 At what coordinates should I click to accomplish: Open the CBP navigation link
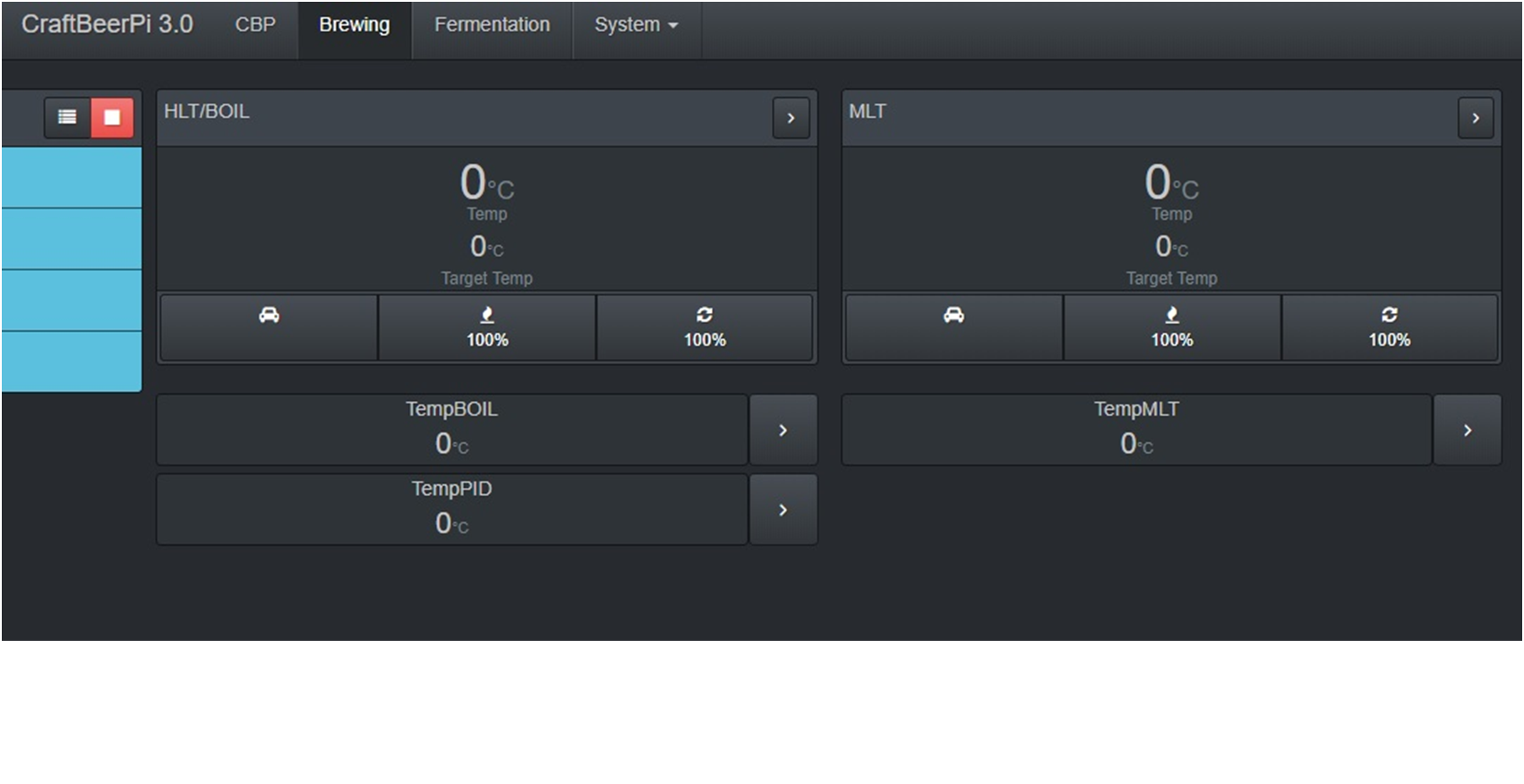(x=255, y=25)
